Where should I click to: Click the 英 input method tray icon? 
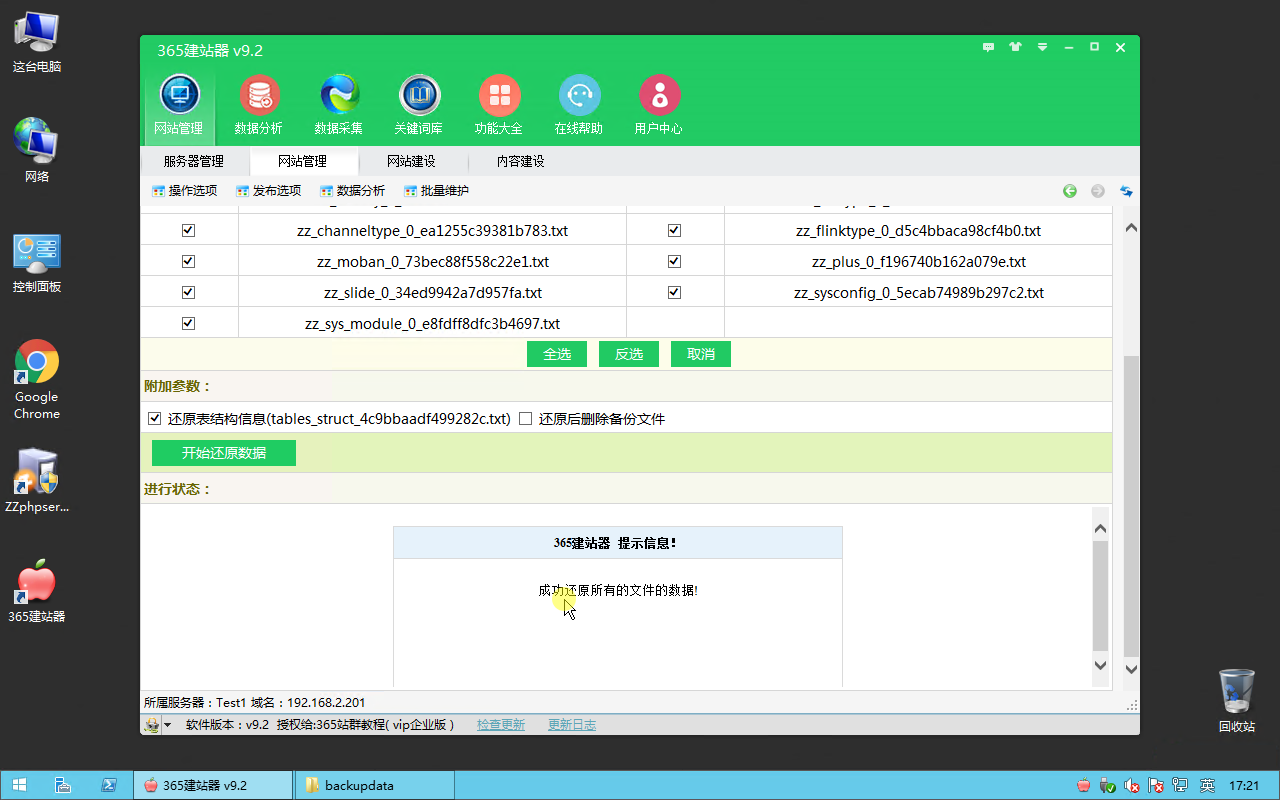coord(1207,785)
